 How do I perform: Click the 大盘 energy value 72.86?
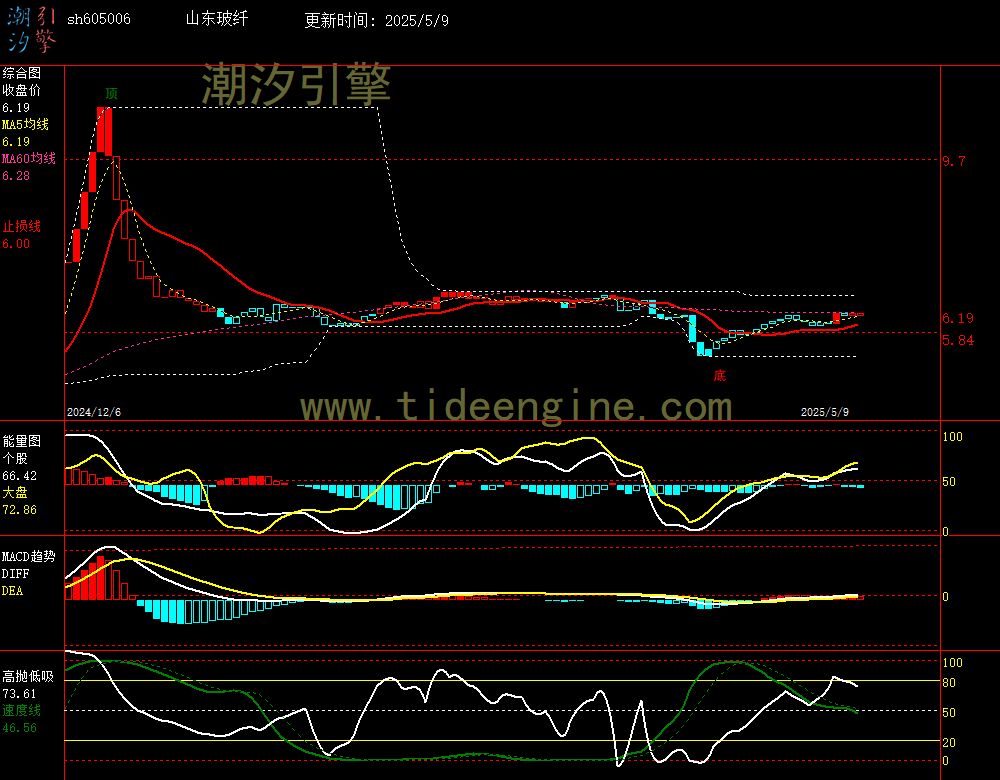(x=20, y=510)
